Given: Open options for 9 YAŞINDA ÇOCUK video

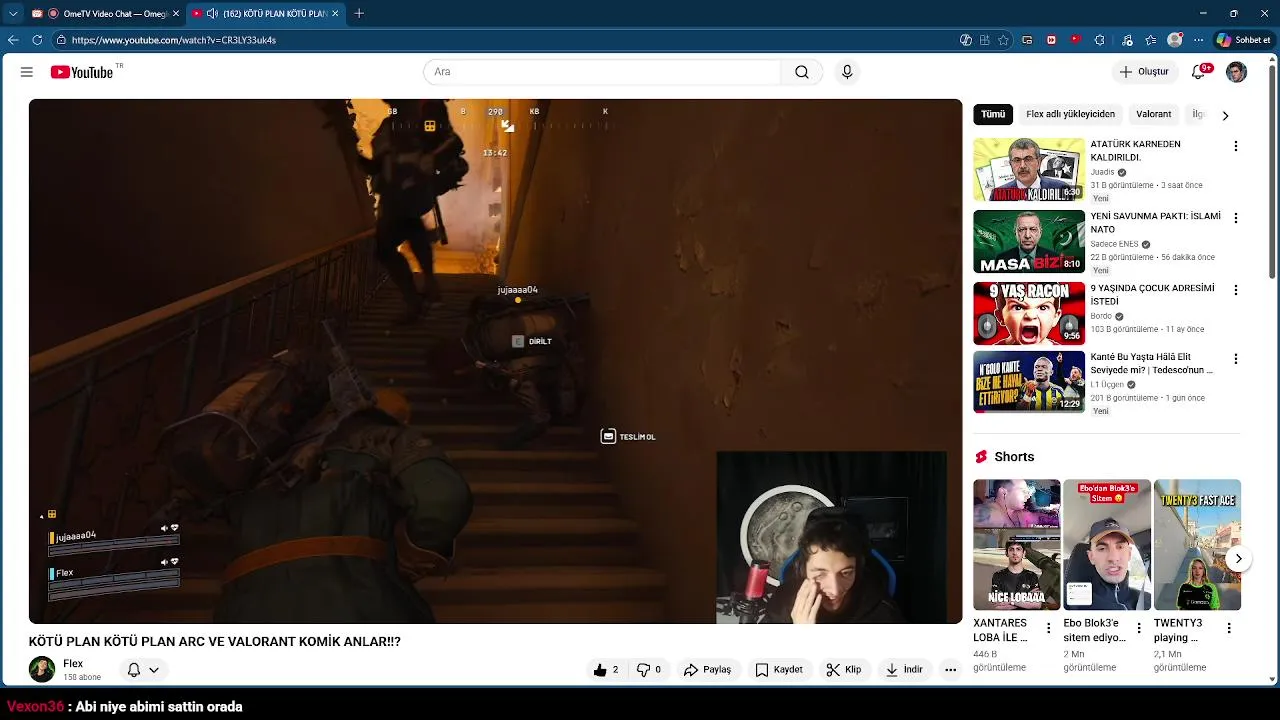Looking at the screenshot, I should pyautogui.click(x=1236, y=290).
